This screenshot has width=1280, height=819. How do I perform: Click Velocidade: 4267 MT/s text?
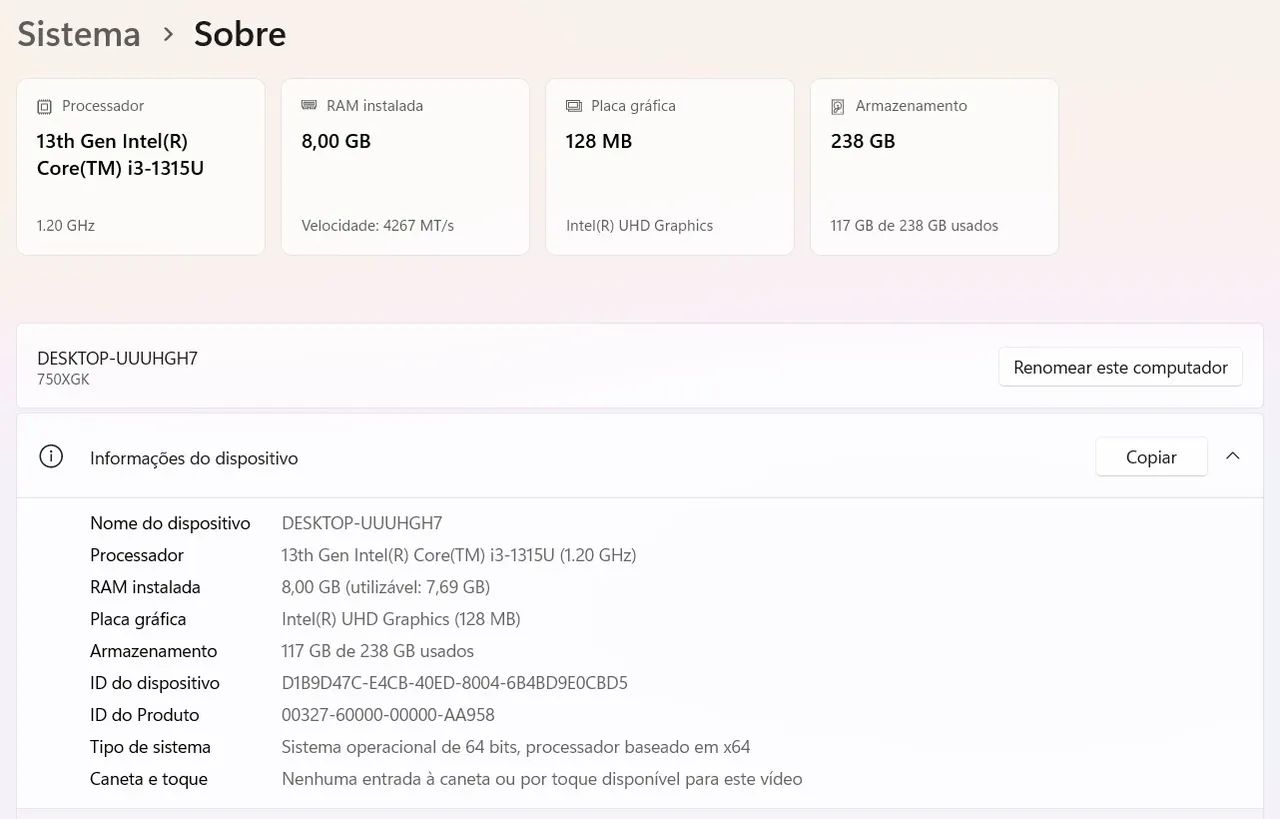click(x=378, y=226)
